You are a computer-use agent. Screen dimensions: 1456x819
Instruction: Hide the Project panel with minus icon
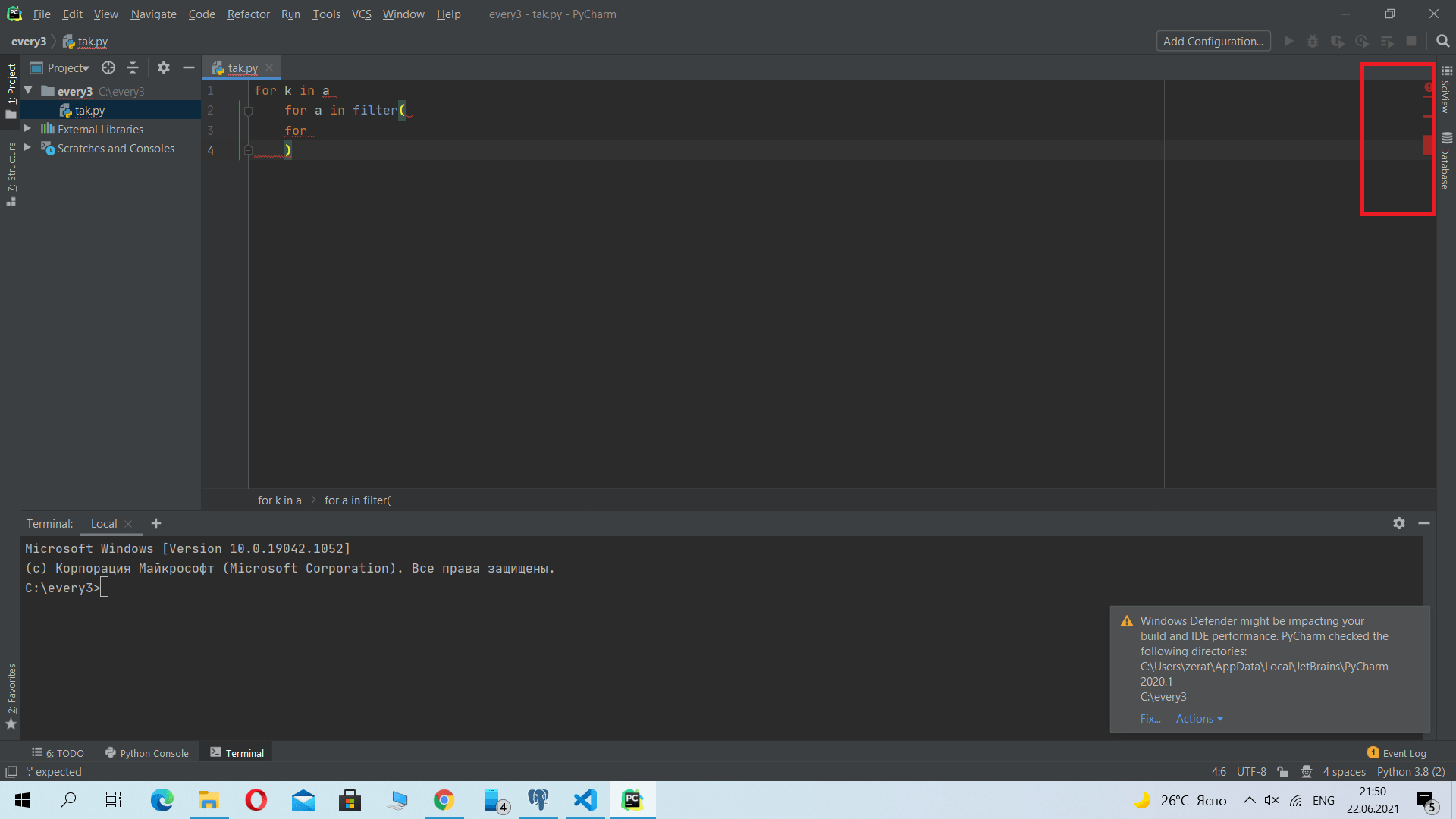189,68
